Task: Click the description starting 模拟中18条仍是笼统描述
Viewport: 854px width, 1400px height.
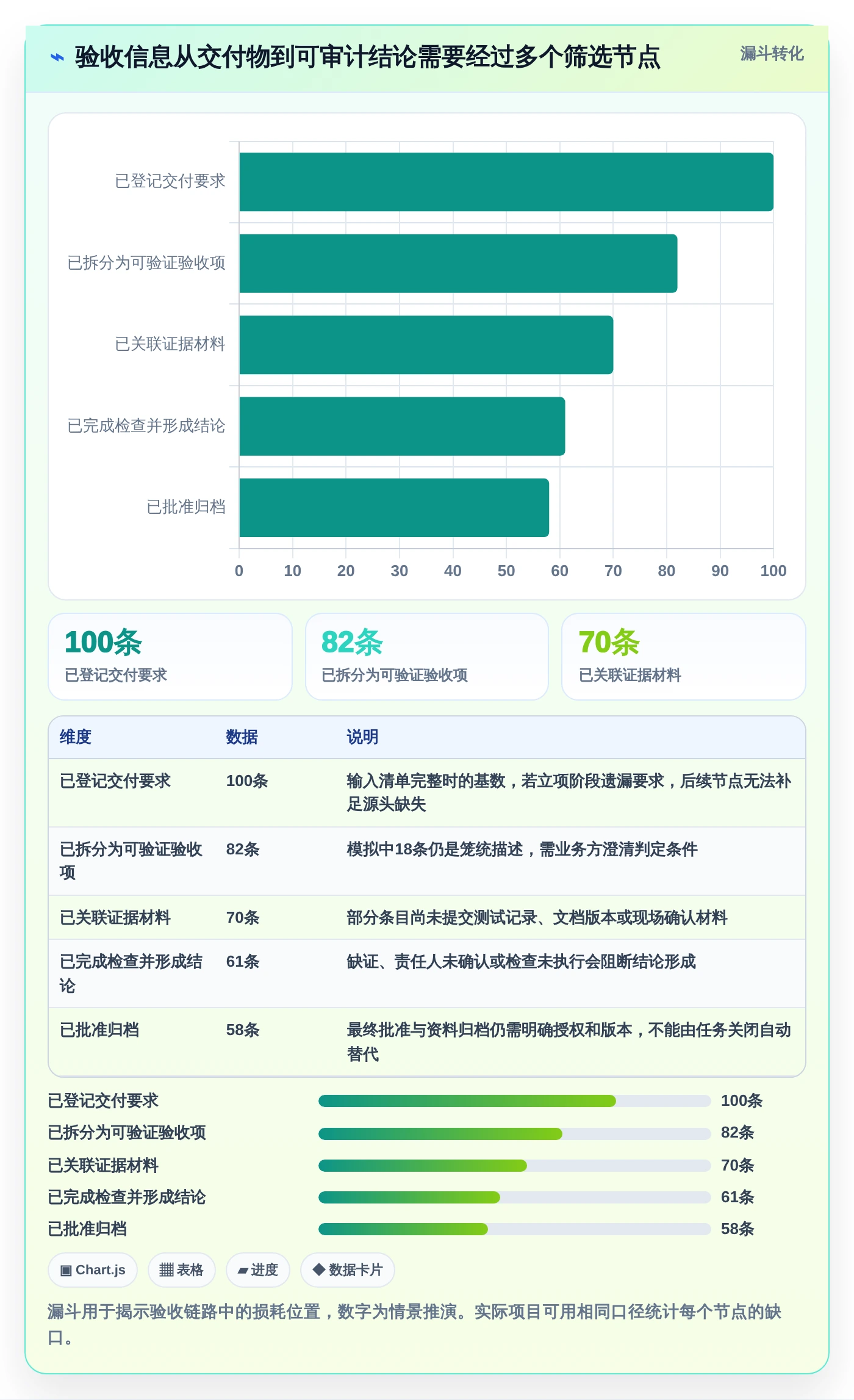Action: point(522,849)
